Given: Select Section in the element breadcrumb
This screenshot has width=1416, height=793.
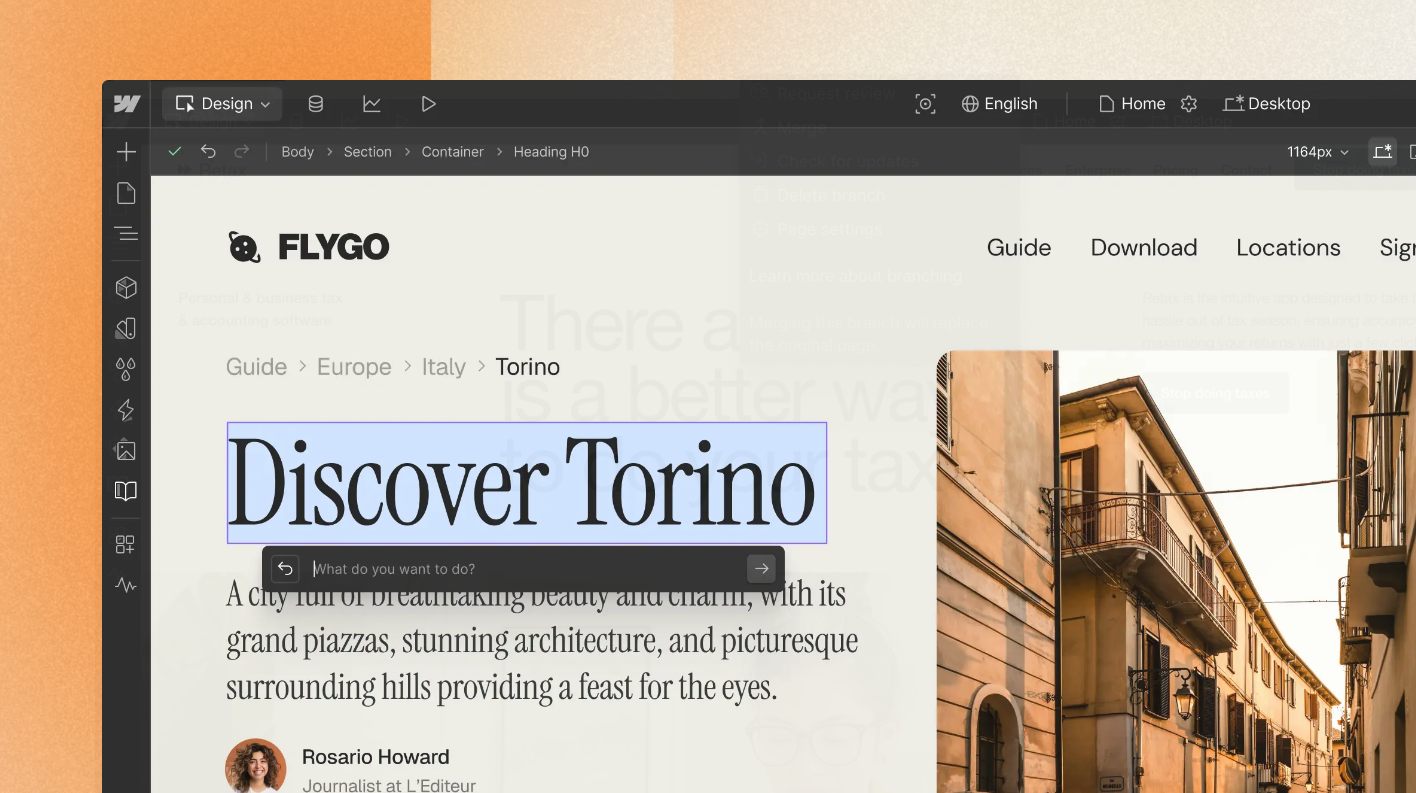Looking at the screenshot, I should [x=367, y=152].
